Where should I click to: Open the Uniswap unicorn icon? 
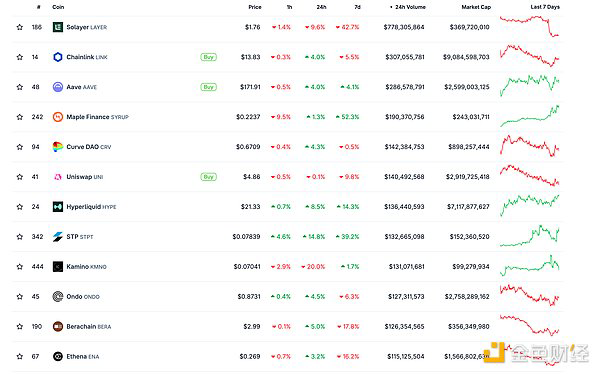58,177
